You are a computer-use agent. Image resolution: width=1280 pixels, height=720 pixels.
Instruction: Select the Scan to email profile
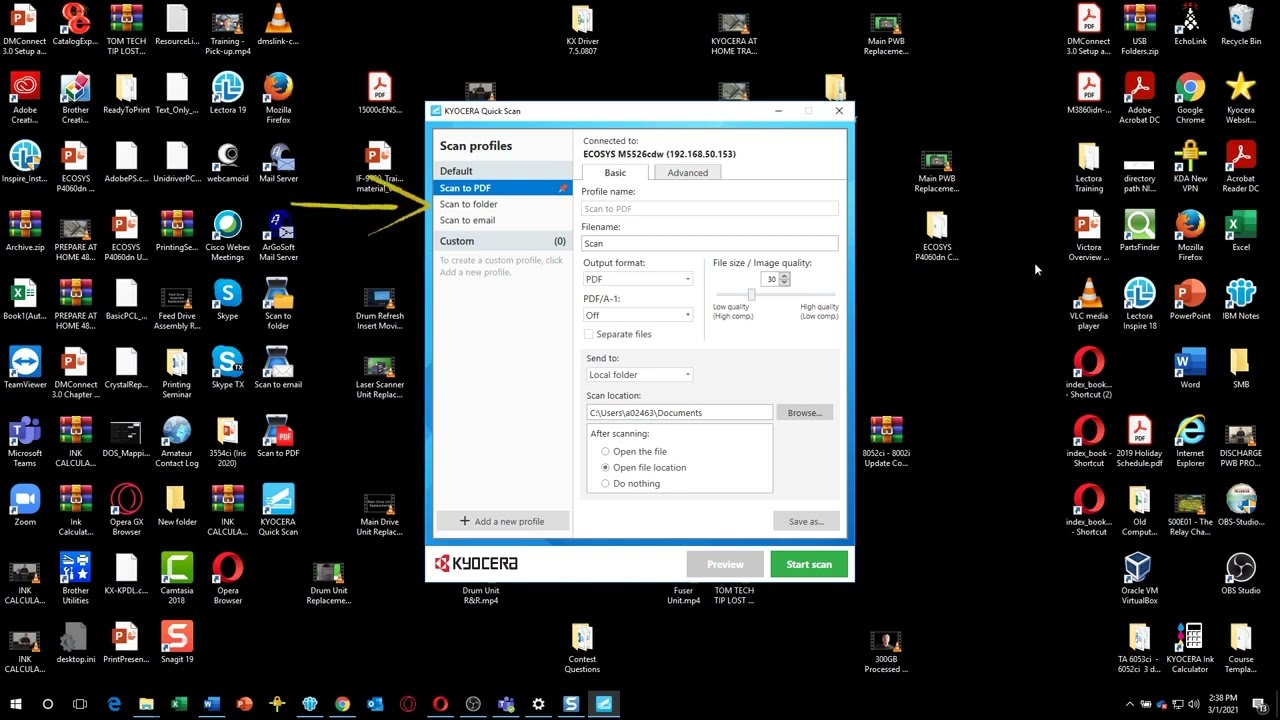coord(503,220)
